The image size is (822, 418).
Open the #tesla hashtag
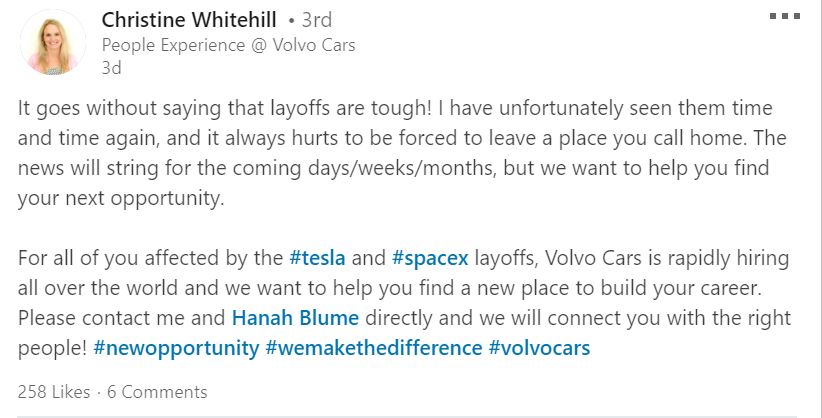[x=317, y=258]
